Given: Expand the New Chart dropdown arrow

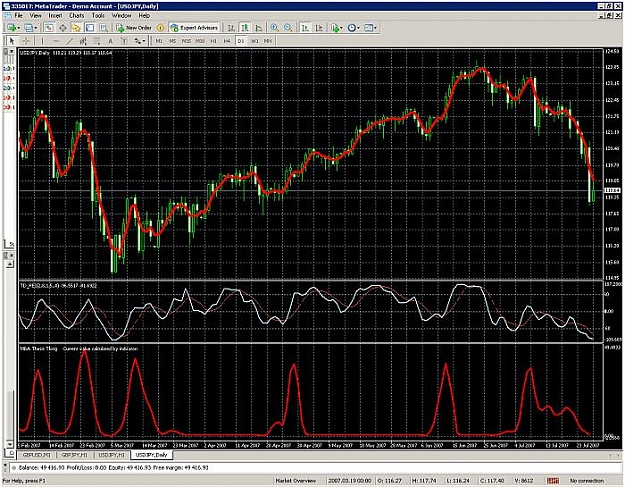Looking at the screenshot, I should tap(18, 28).
